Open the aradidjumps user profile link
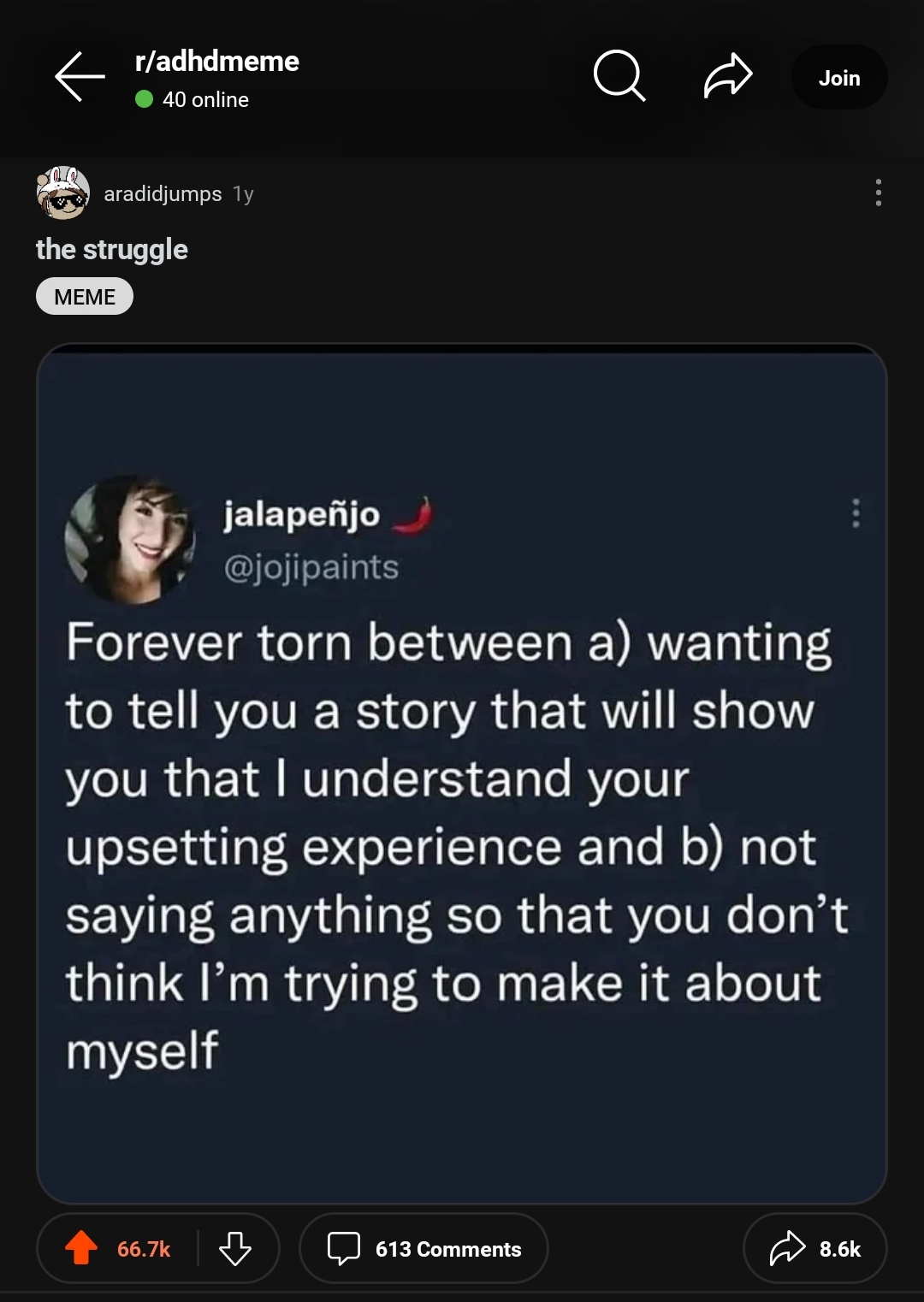 [x=163, y=194]
